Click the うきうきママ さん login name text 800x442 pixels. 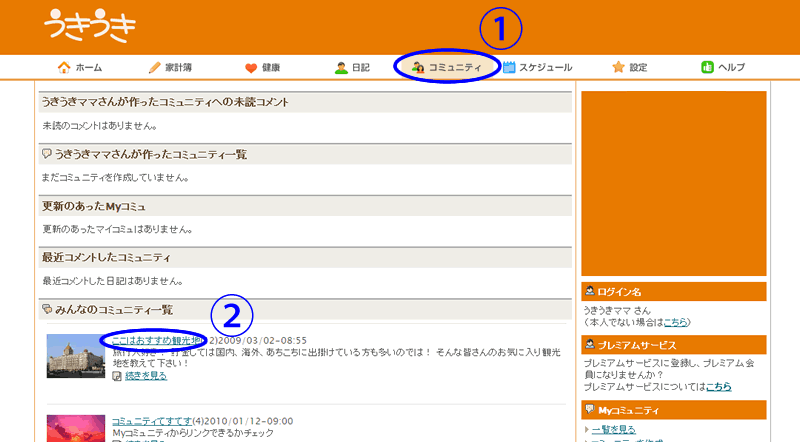(617, 310)
